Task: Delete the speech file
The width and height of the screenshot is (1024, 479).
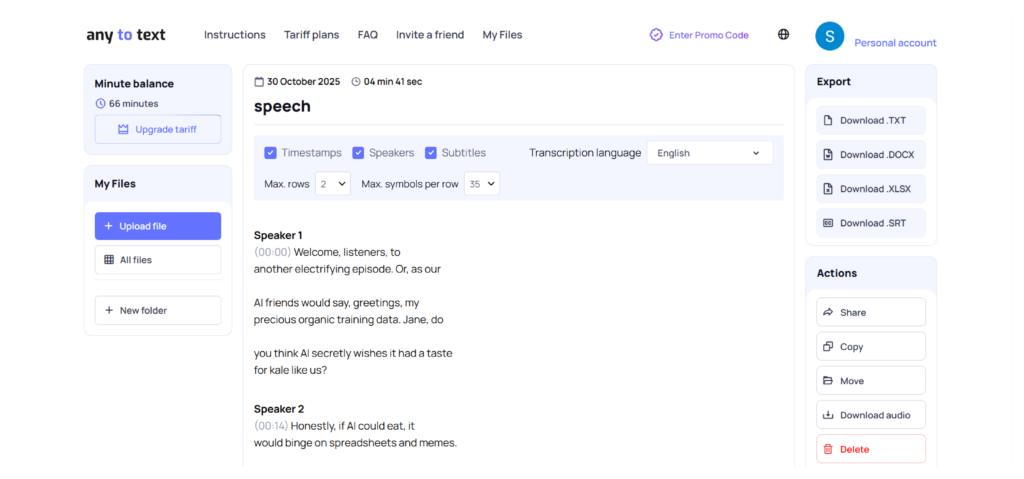Action: pos(871,449)
